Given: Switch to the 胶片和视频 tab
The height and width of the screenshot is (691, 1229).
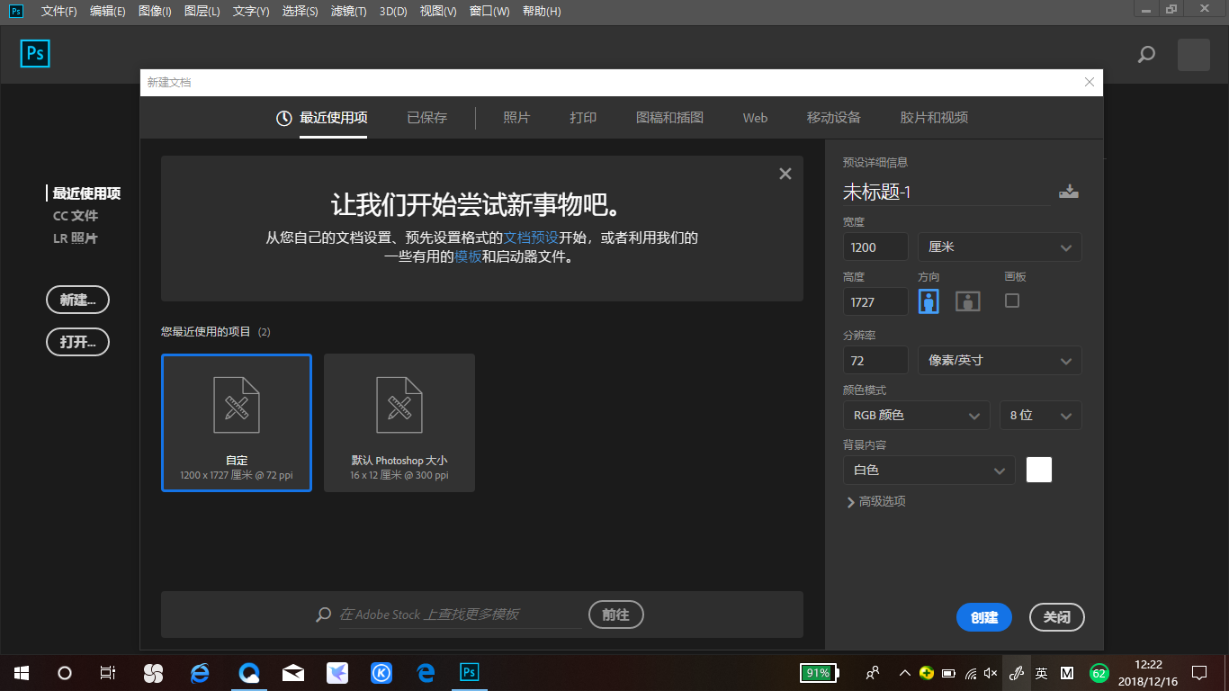Looking at the screenshot, I should click(934, 118).
